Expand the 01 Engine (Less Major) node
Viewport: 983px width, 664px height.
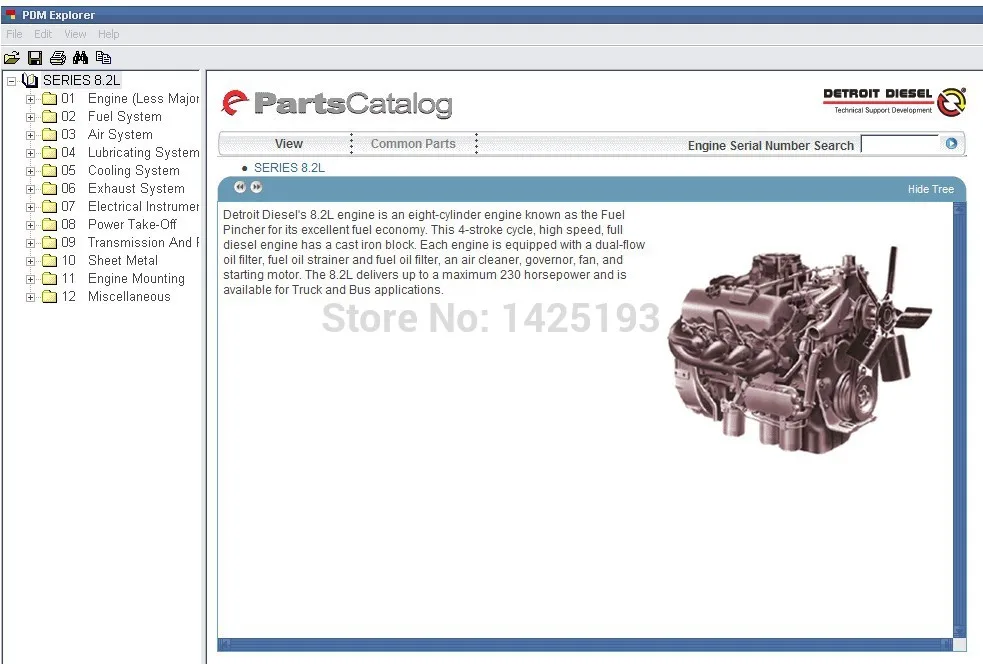(x=30, y=99)
